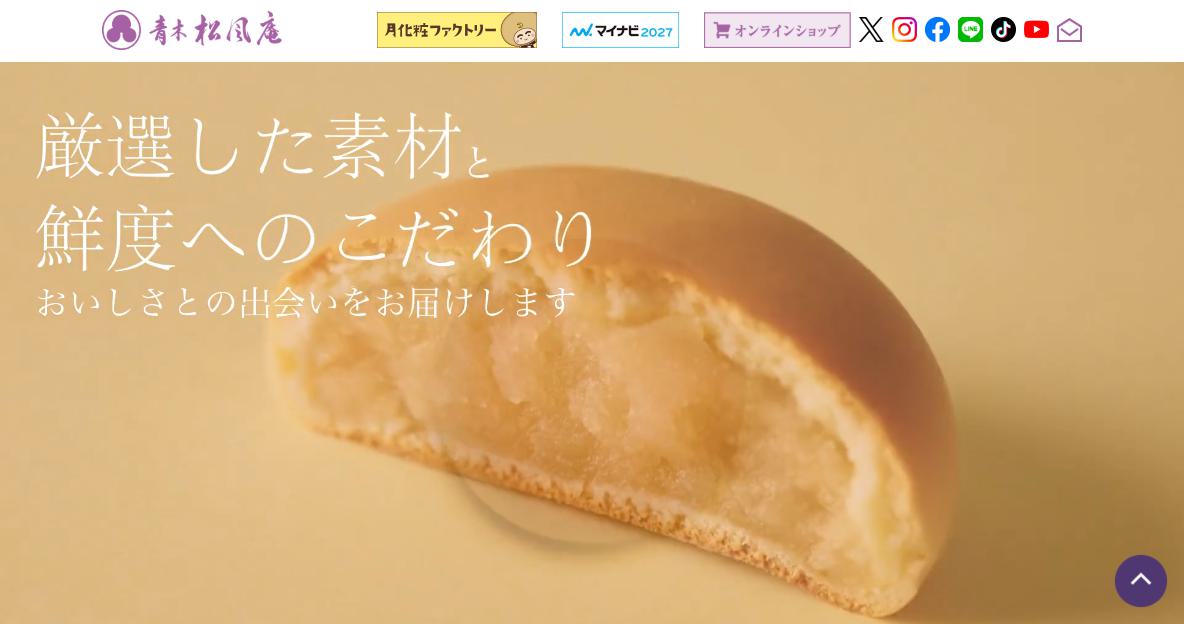Image resolution: width=1184 pixels, height=624 pixels.
Task: Click the 鮮度へのこだわり headline line
Action: (x=317, y=238)
